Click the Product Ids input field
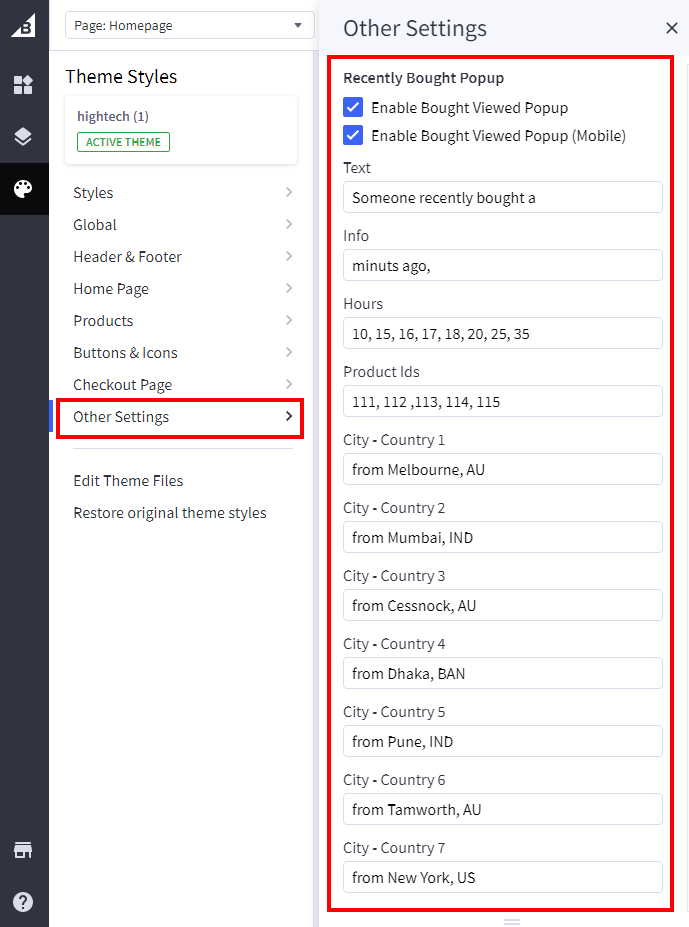 (502, 402)
